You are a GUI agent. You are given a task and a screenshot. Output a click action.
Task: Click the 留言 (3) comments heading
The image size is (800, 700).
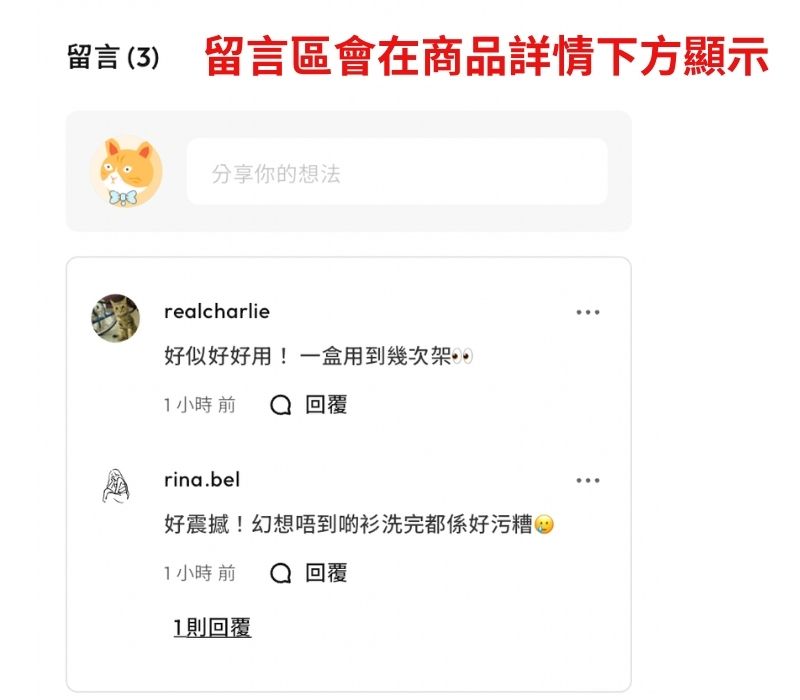(x=113, y=57)
